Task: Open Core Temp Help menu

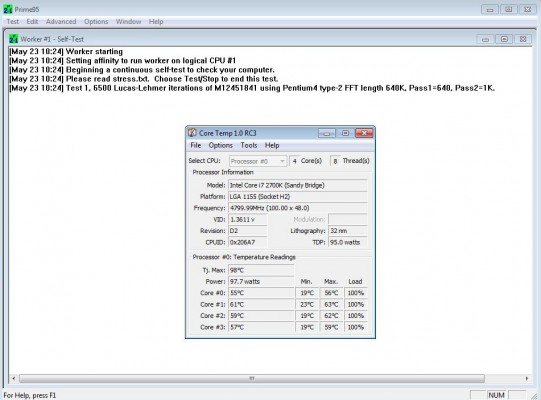Action: point(272,145)
